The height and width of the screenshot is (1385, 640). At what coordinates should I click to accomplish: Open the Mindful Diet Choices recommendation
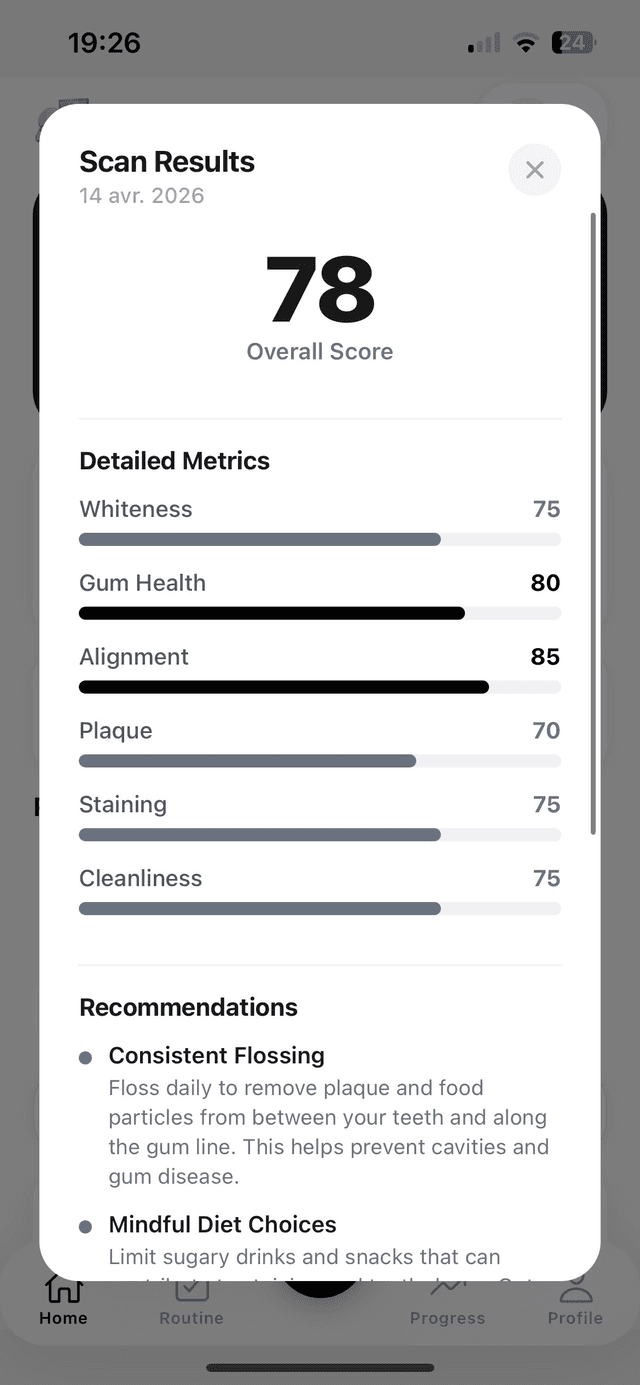click(222, 1224)
